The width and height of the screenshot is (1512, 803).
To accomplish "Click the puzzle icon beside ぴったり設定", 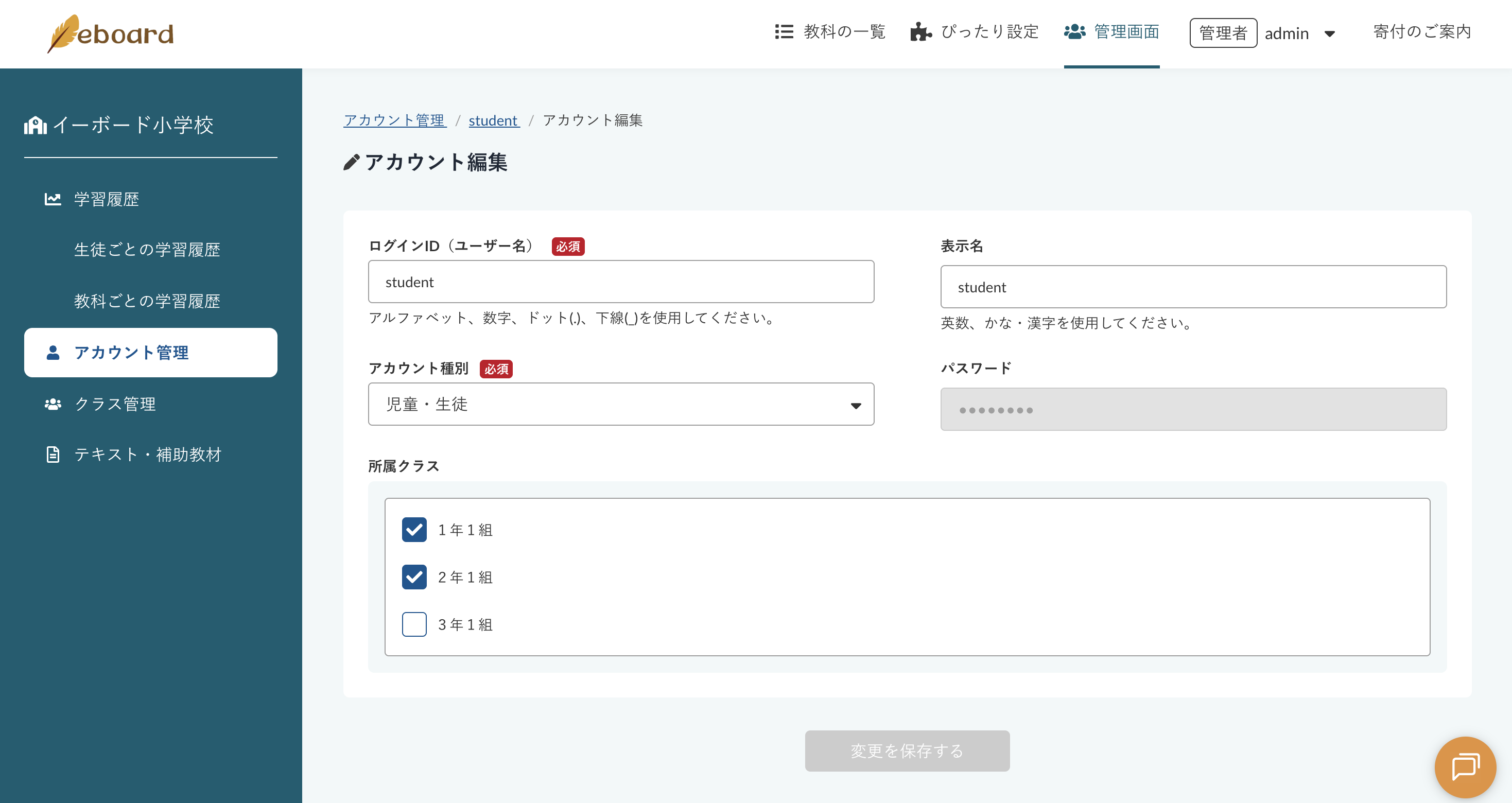I will click(x=920, y=32).
